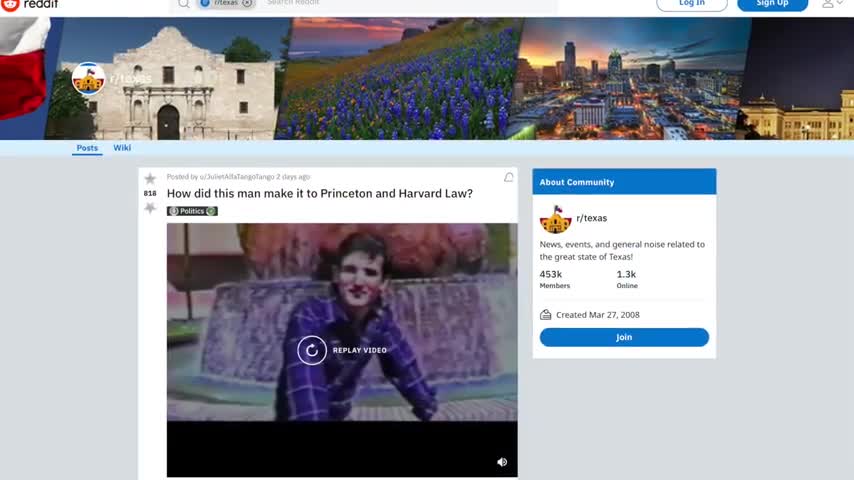Remove the r/texas search filter chip
Image resolution: width=854 pixels, height=480 pixels.
pyautogui.click(x=247, y=3)
